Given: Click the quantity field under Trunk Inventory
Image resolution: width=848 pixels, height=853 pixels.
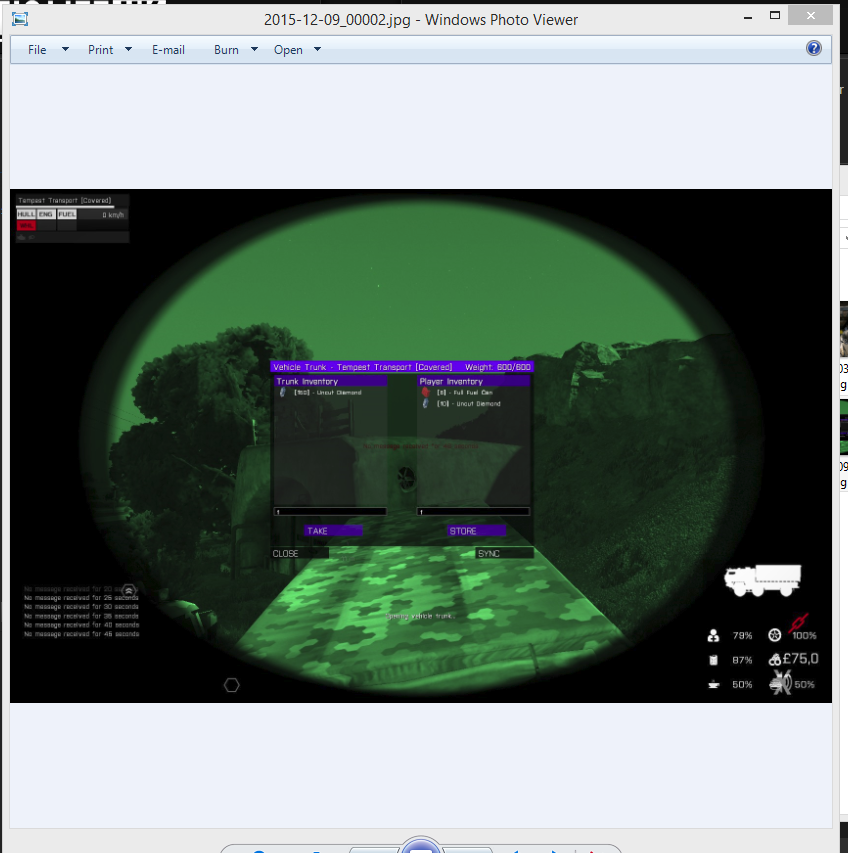Looking at the screenshot, I should [x=330, y=511].
